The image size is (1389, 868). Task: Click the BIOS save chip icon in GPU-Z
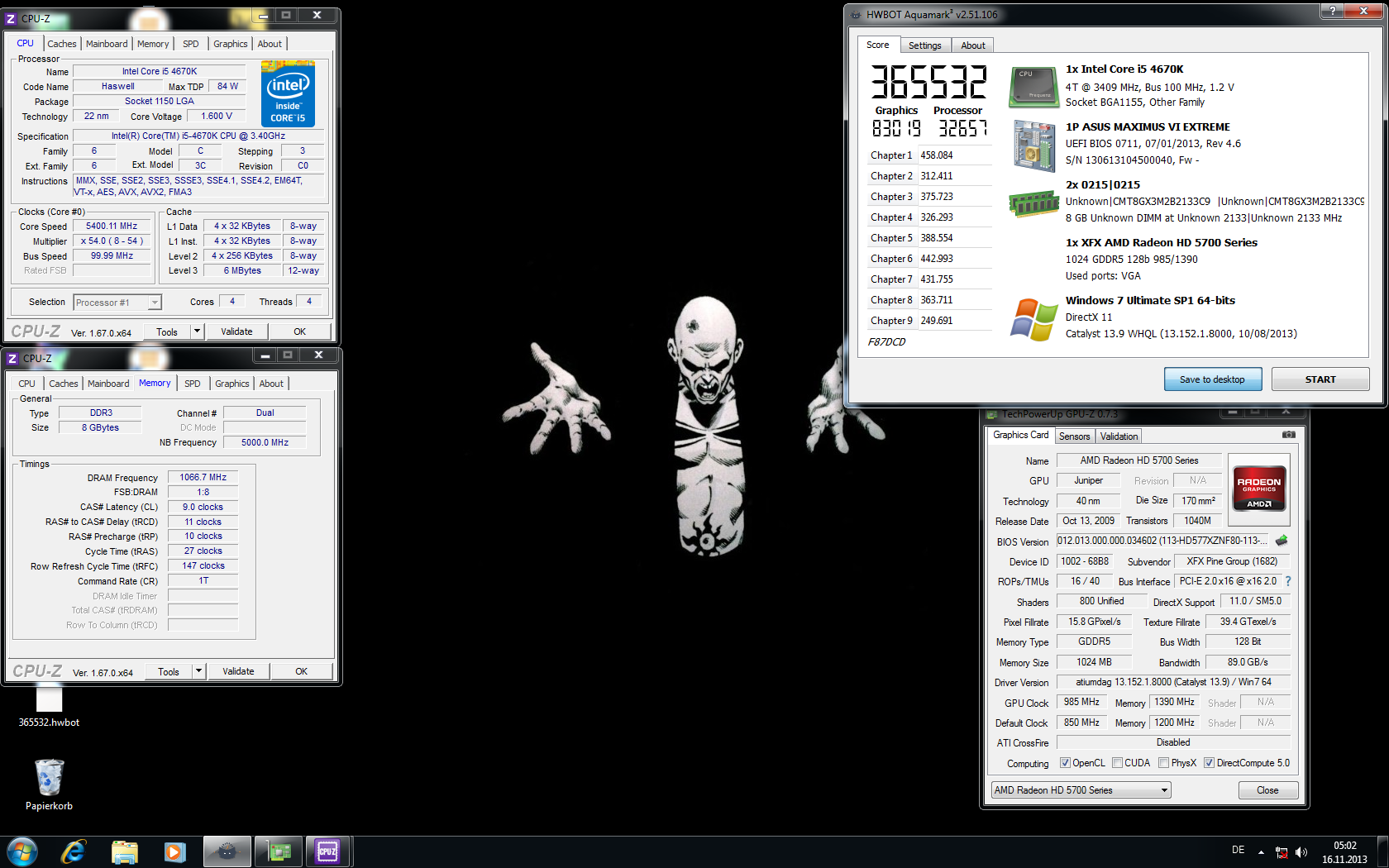1282,541
